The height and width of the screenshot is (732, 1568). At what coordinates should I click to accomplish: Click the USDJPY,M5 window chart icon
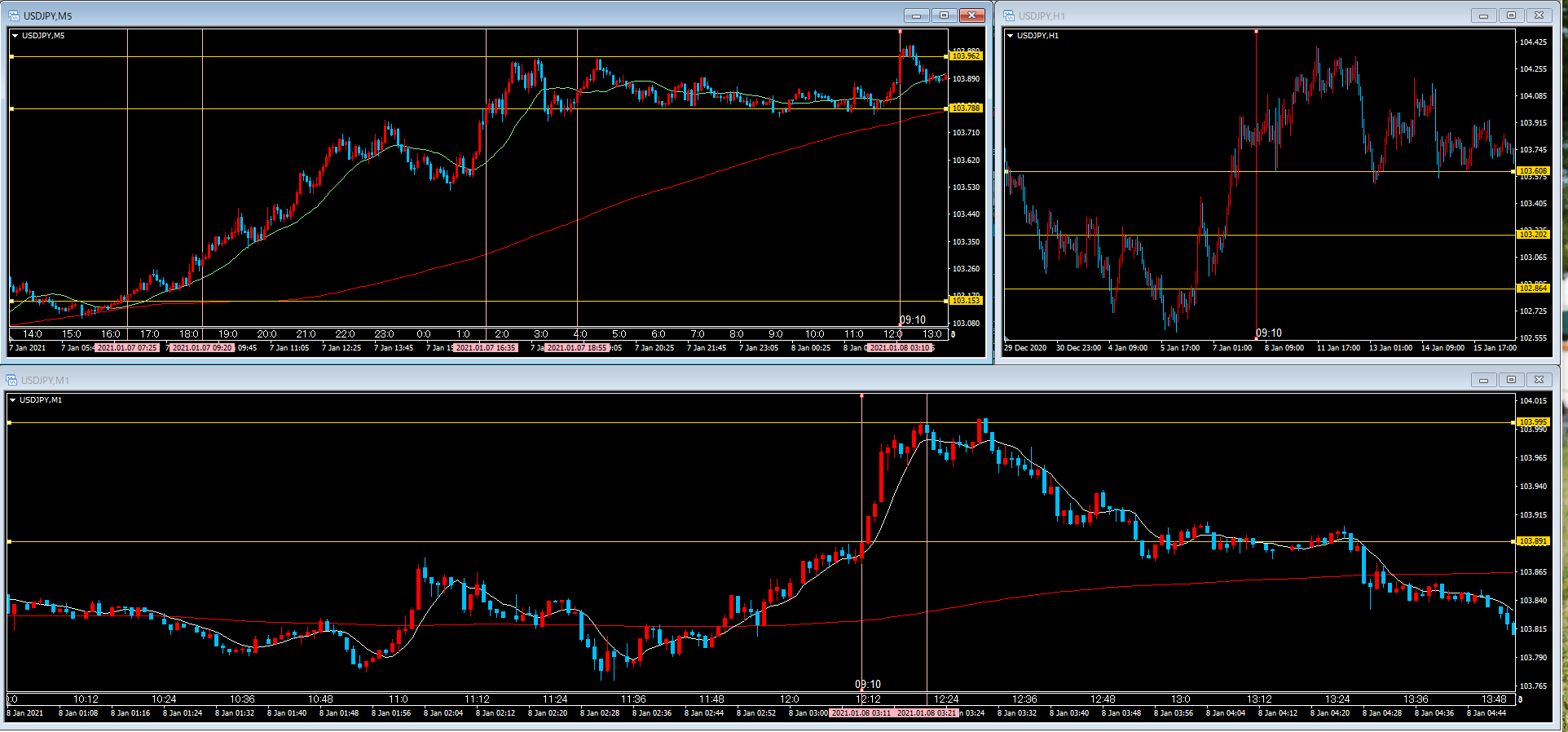(x=14, y=15)
